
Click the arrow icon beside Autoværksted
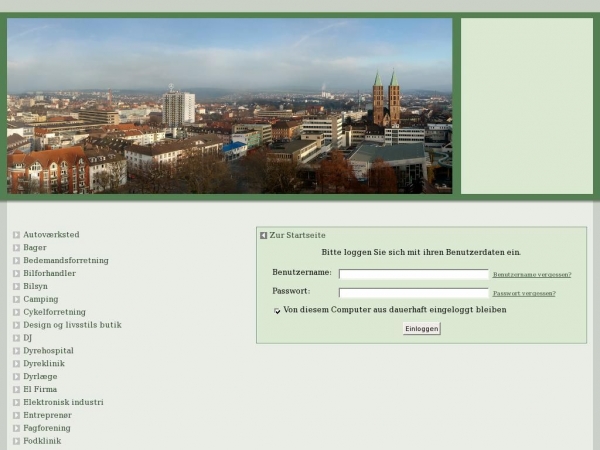pyautogui.click(x=16, y=235)
